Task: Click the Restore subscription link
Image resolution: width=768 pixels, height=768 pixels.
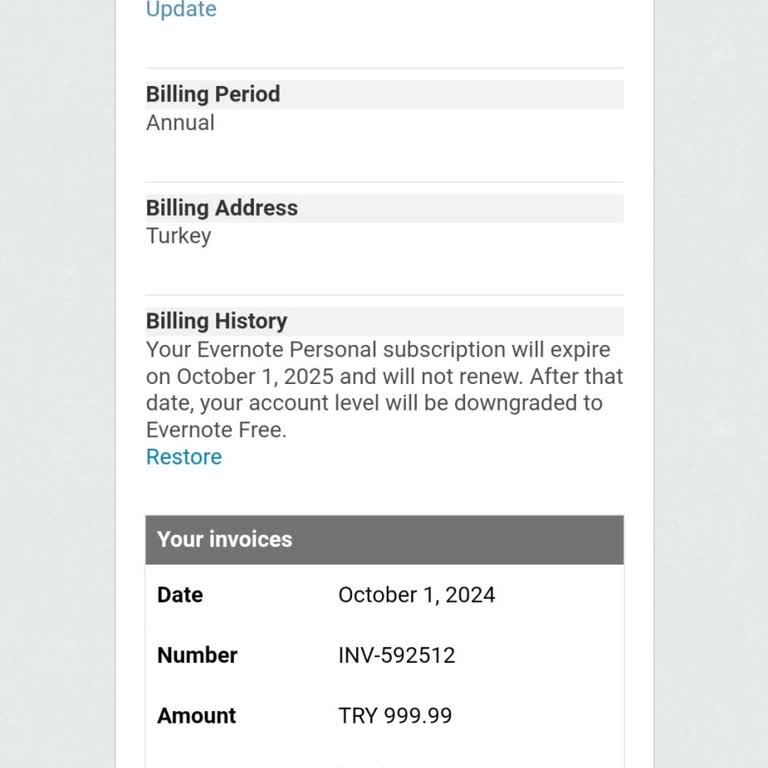Action: 184,457
